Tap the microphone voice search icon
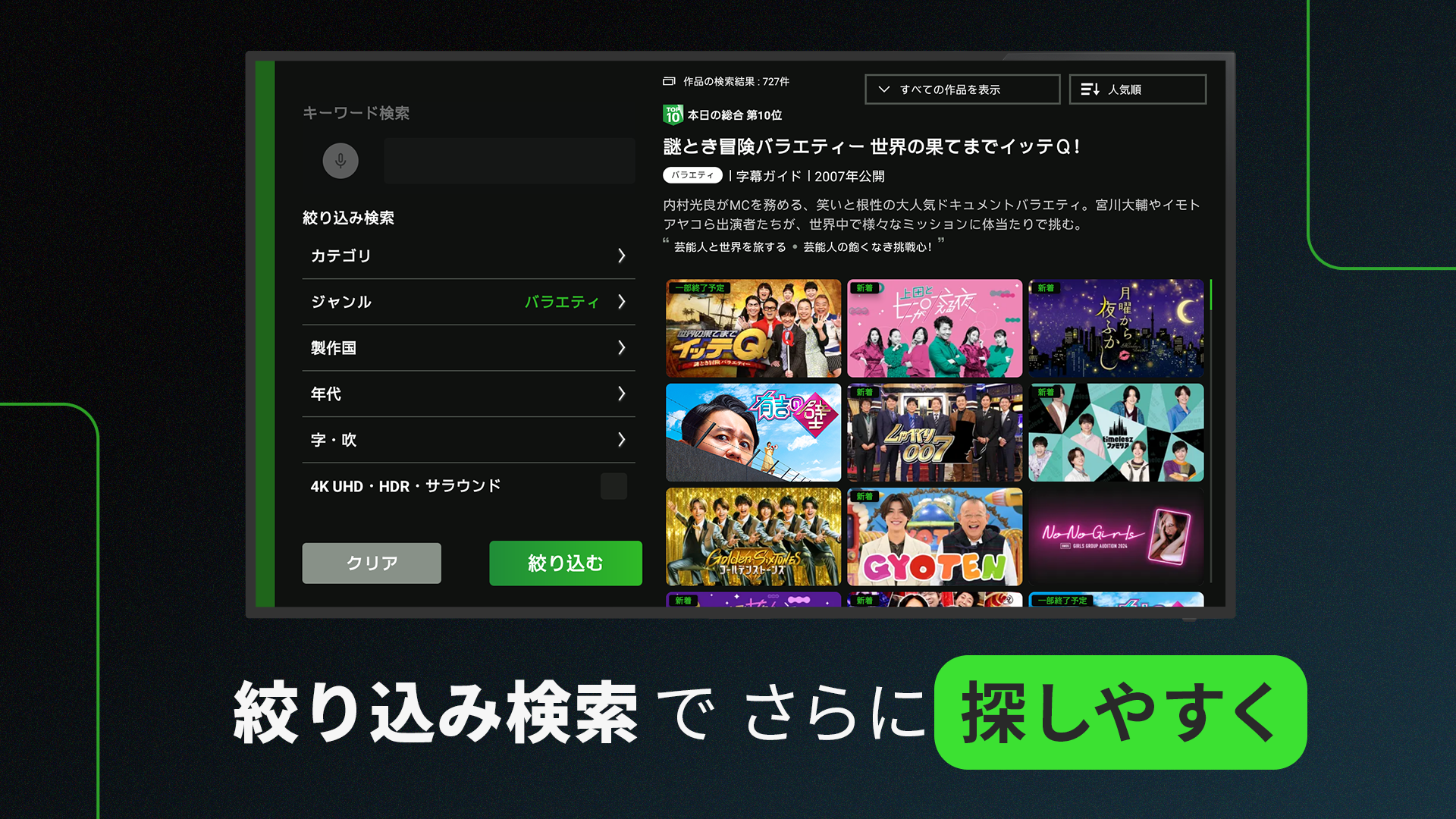Screen dimensions: 1456x819 coord(340,161)
